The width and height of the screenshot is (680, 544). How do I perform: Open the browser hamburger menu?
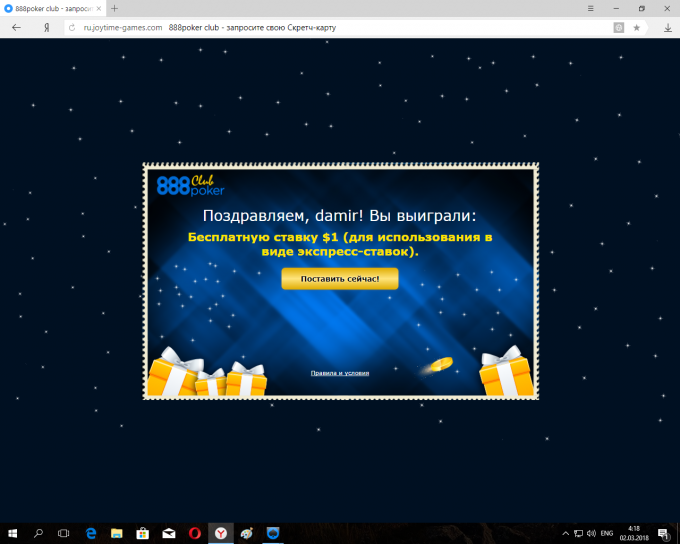coord(591,8)
